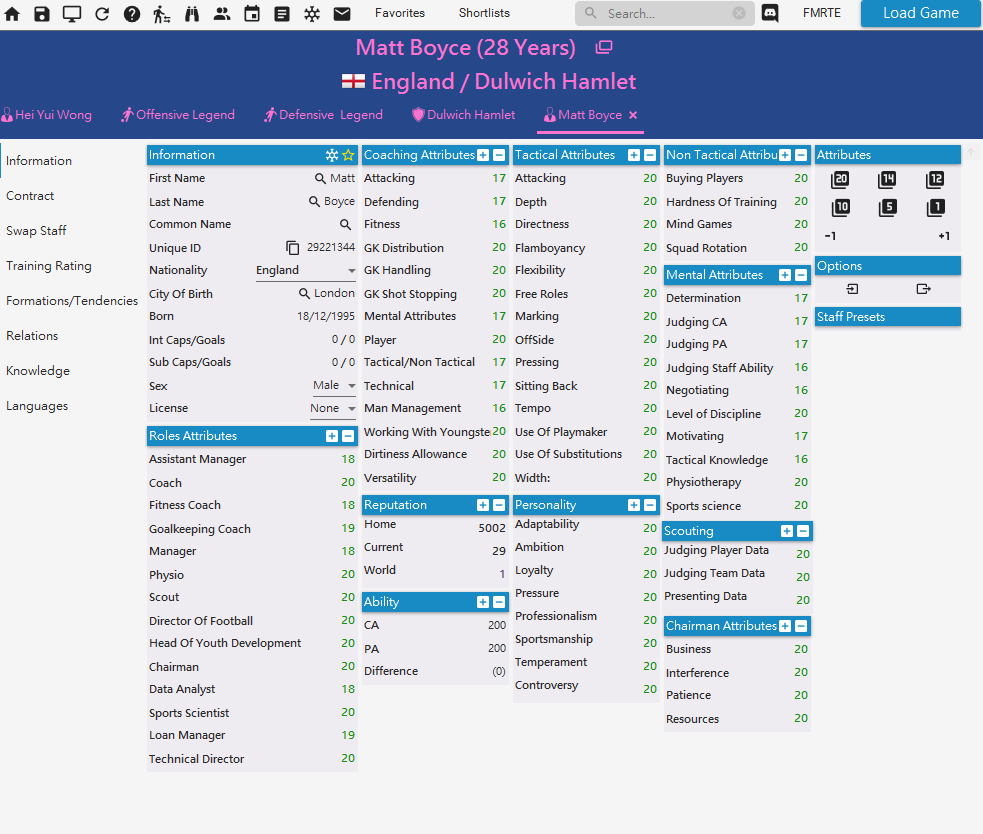
Task: Click the Discord chat icon
Action: pyautogui.click(x=770, y=13)
